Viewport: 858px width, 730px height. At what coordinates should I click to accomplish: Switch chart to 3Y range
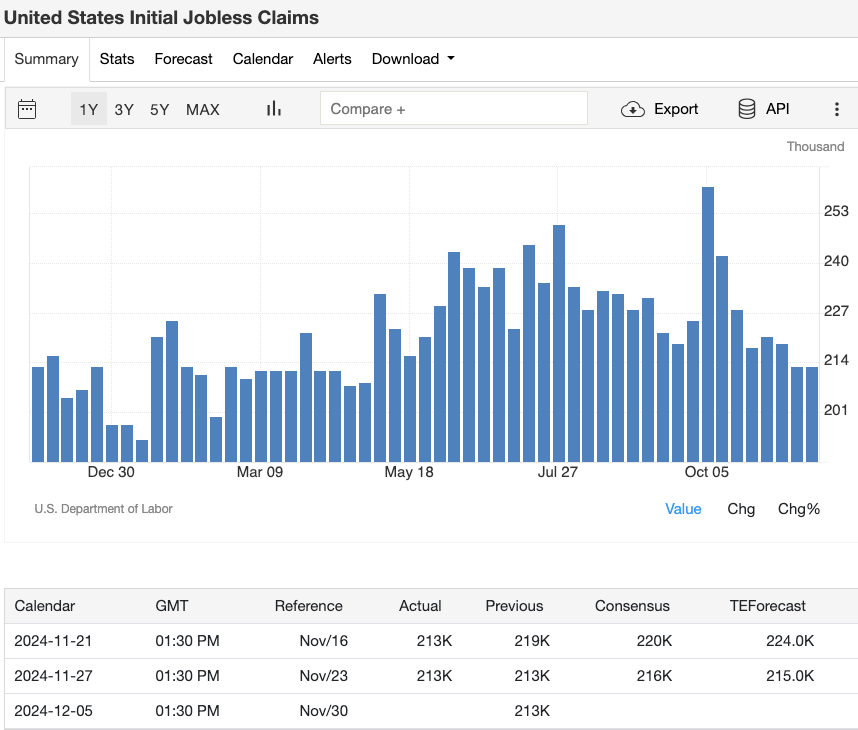click(124, 109)
